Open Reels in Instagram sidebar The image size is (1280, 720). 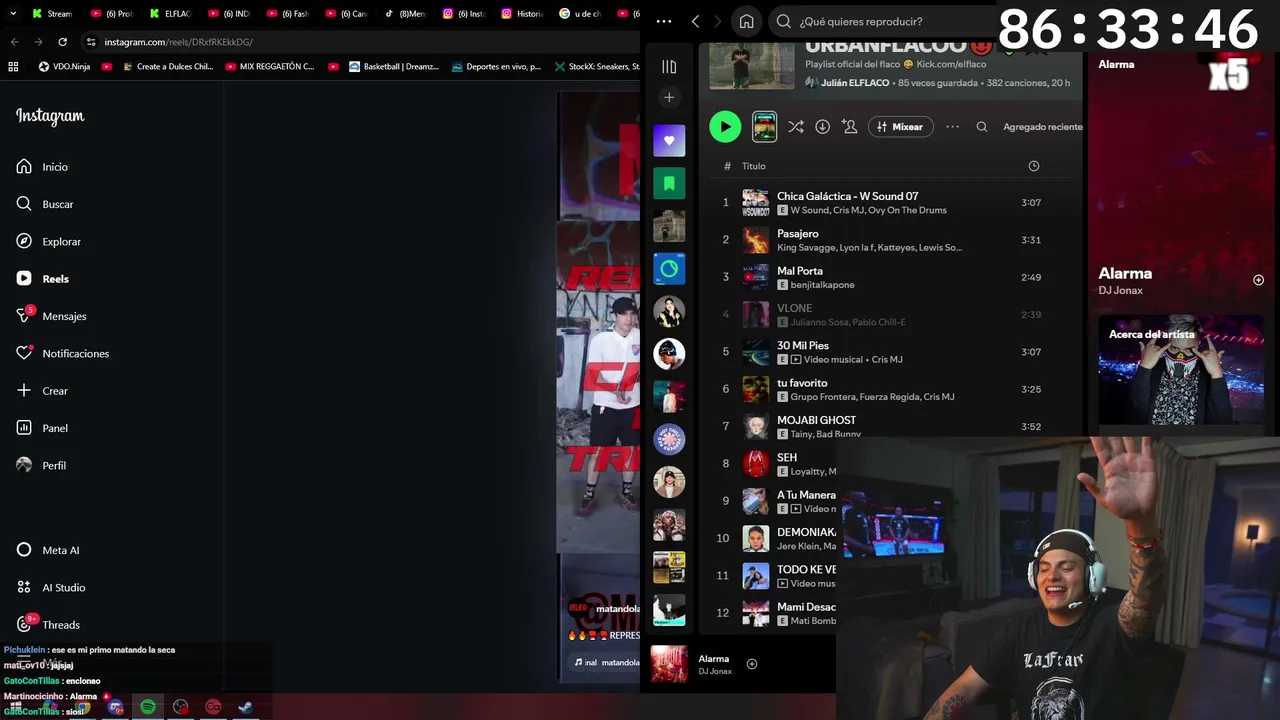(x=42, y=279)
